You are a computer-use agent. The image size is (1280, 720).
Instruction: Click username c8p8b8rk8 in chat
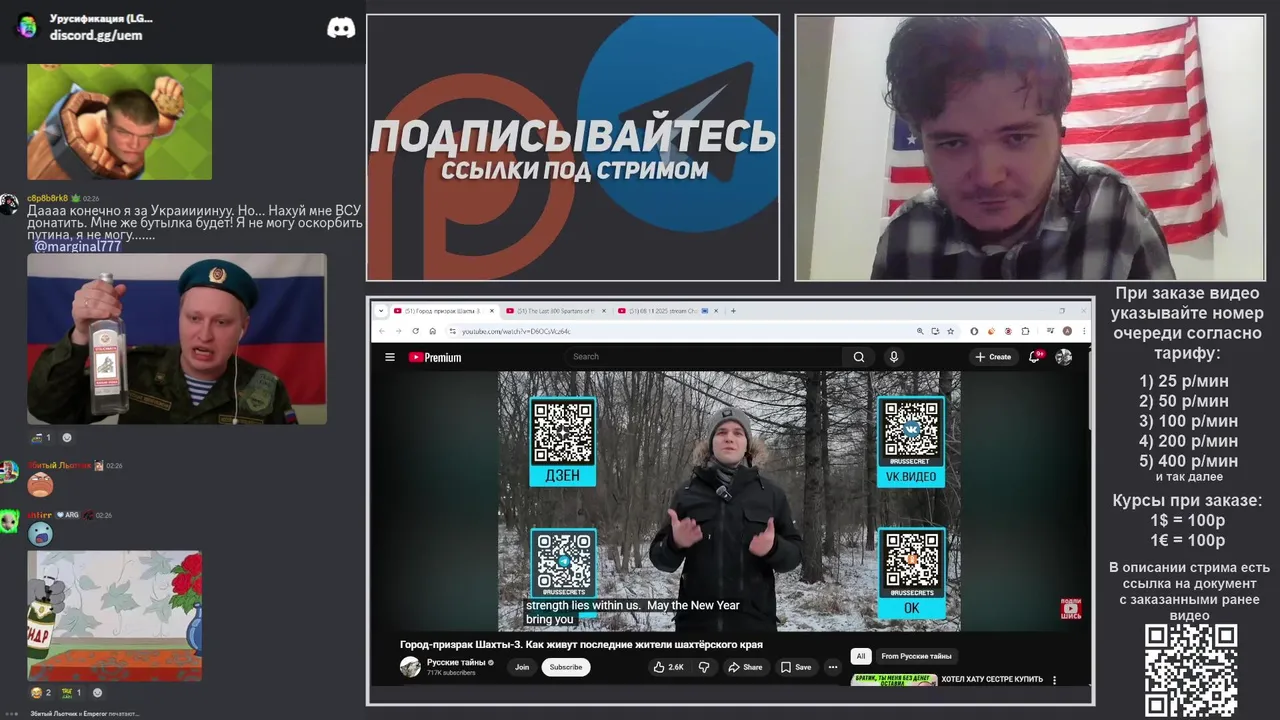point(47,198)
